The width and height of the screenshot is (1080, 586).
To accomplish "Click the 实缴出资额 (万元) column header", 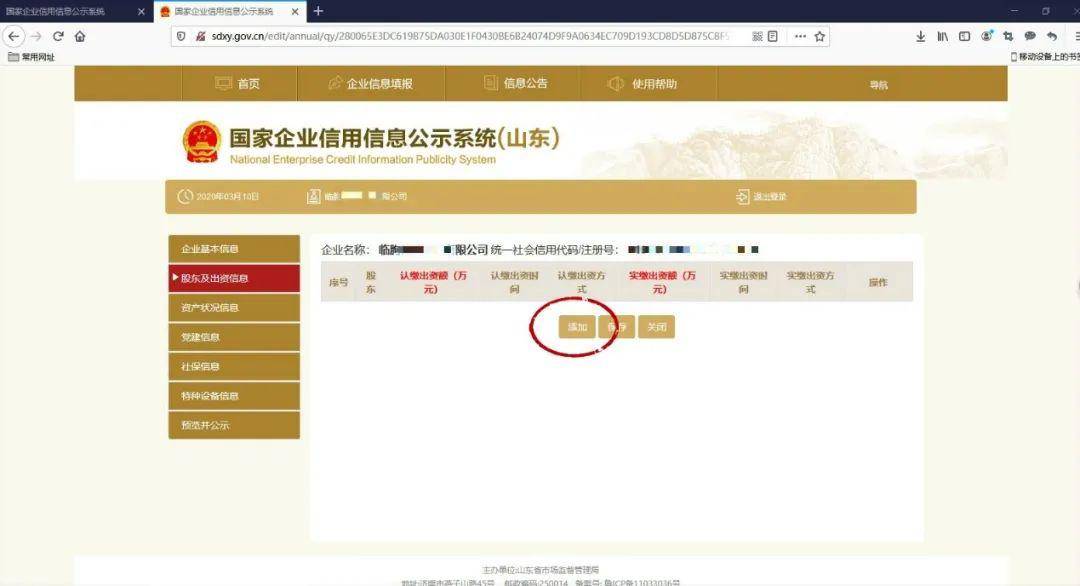I will pyautogui.click(x=662, y=282).
